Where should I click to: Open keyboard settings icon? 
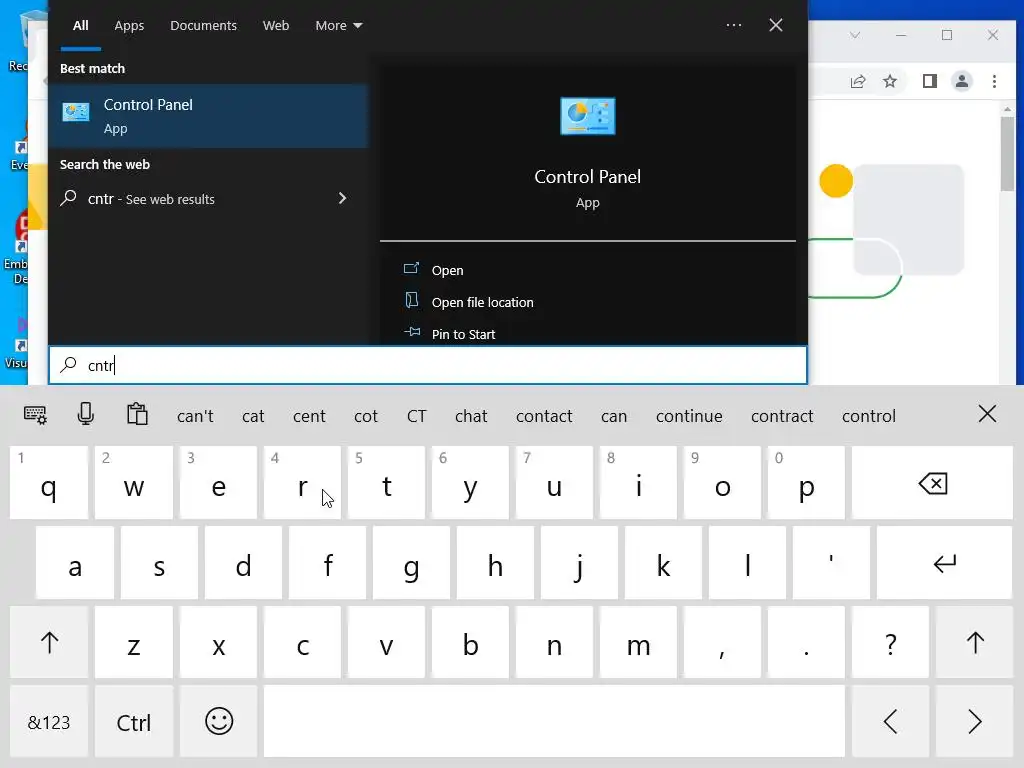click(x=35, y=415)
